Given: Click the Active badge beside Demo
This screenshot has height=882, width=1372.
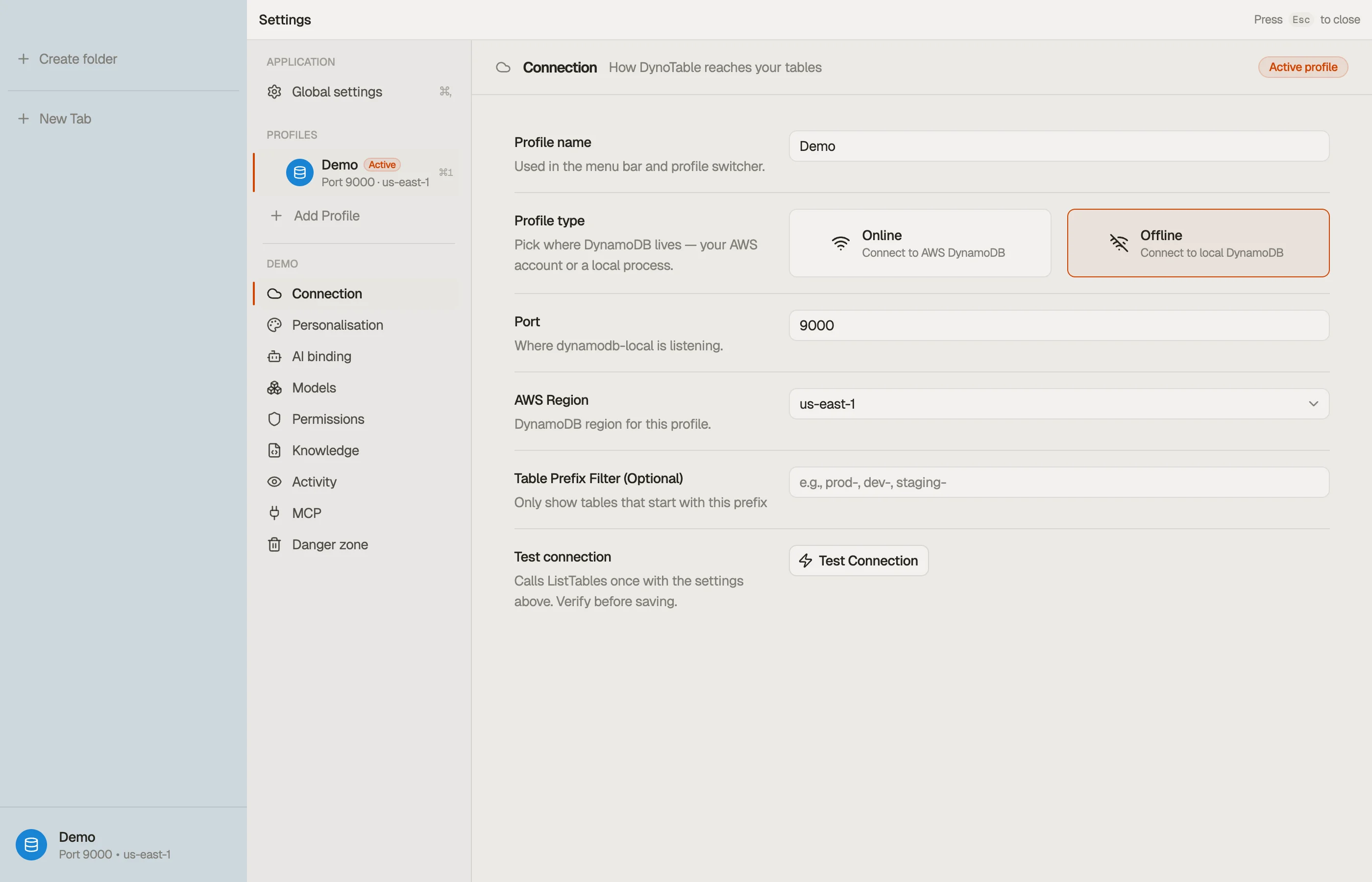Looking at the screenshot, I should tap(382, 165).
